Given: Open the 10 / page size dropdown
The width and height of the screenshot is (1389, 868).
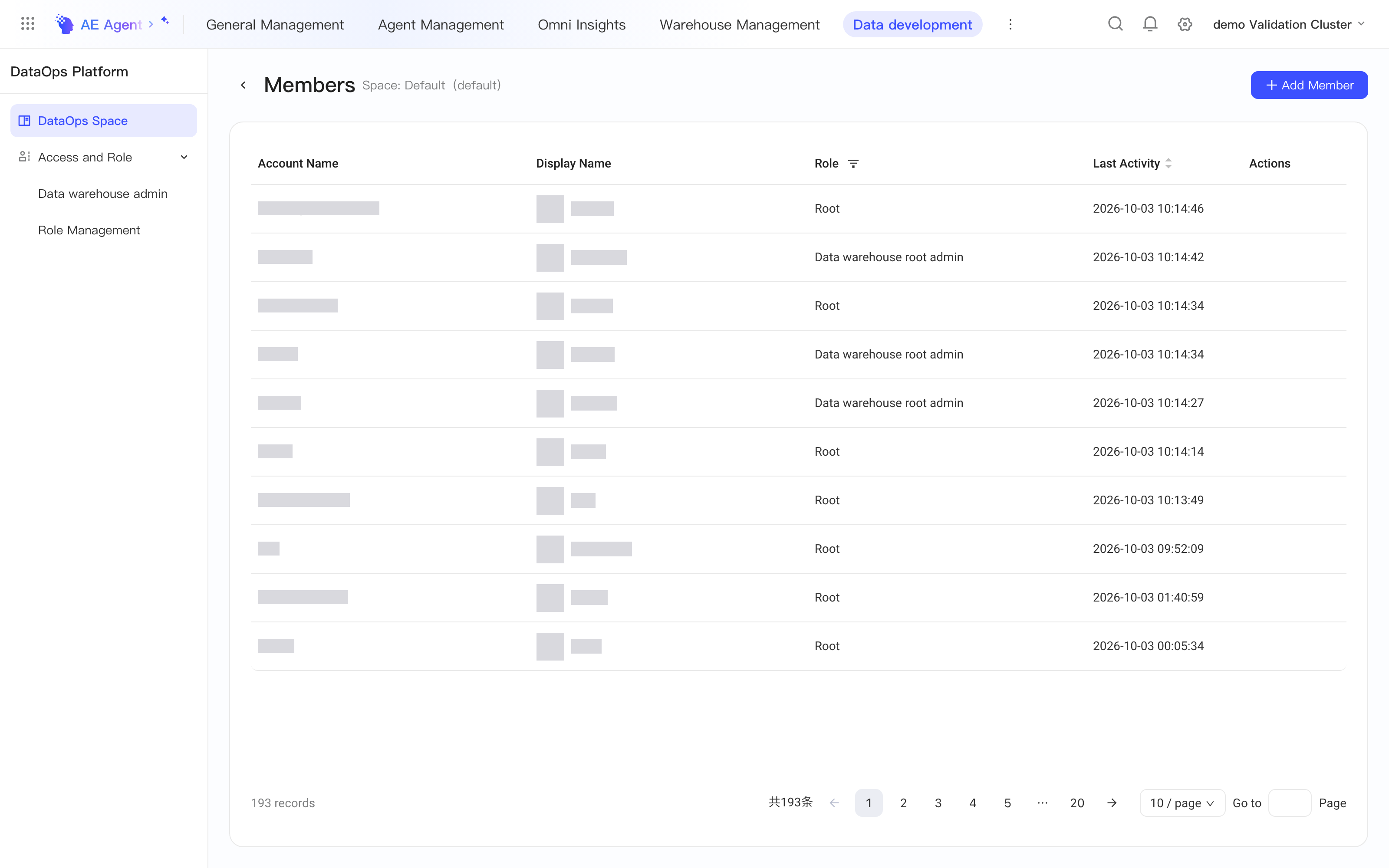Looking at the screenshot, I should (1182, 802).
